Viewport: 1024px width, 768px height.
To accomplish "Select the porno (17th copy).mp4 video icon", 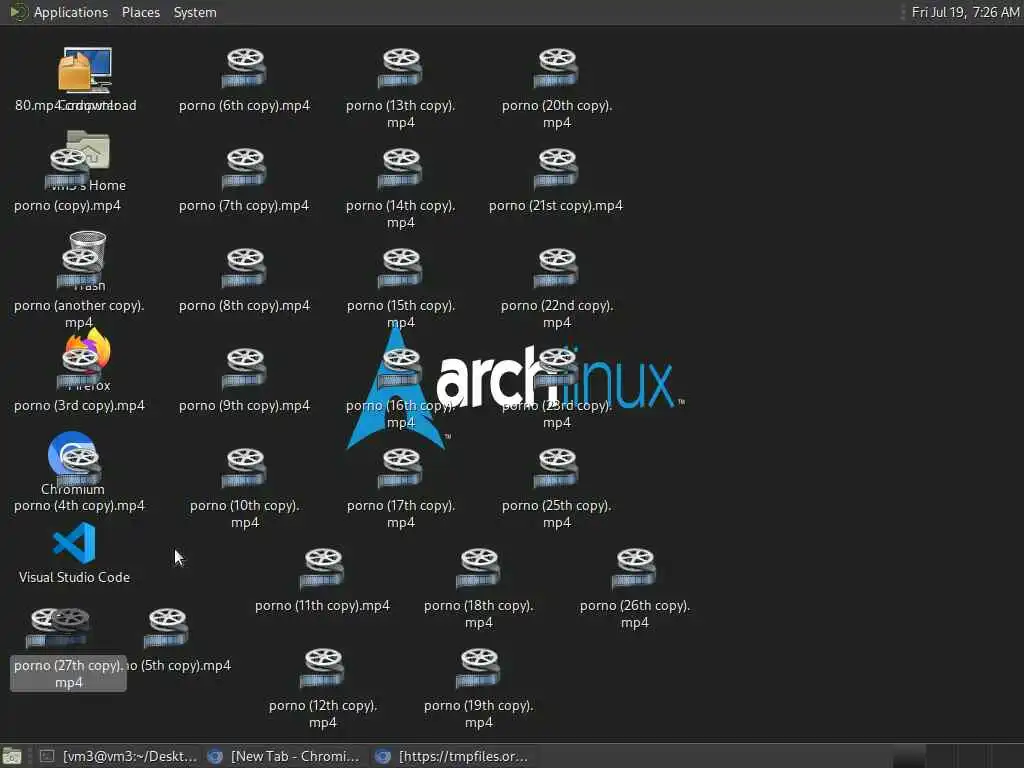I will point(400,468).
